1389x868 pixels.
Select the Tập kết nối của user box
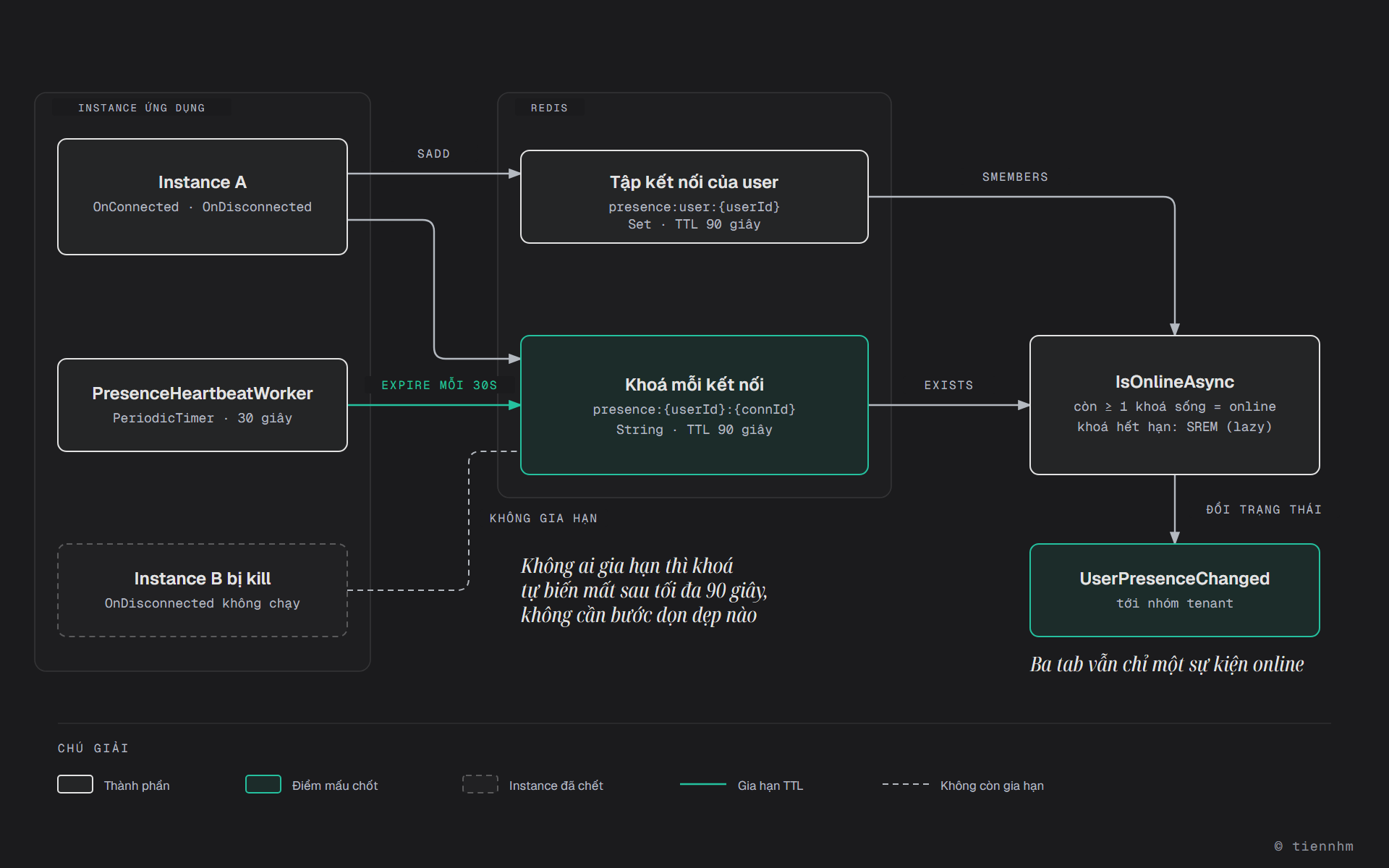[694, 197]
